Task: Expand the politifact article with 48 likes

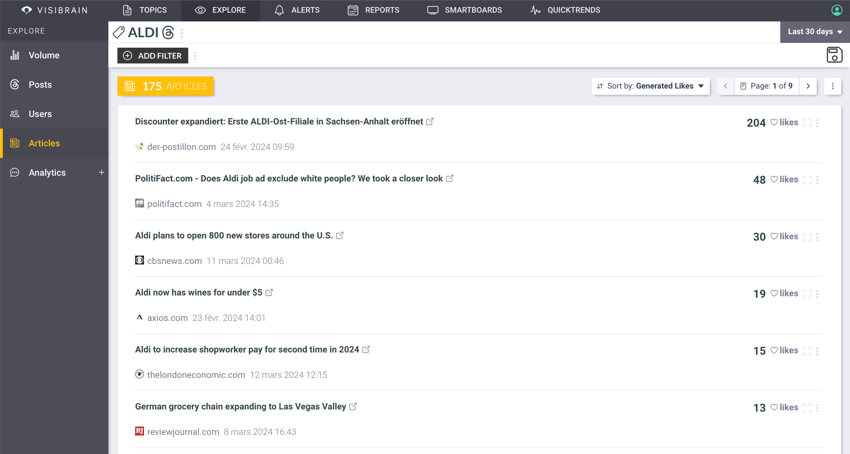Action: 807,180
